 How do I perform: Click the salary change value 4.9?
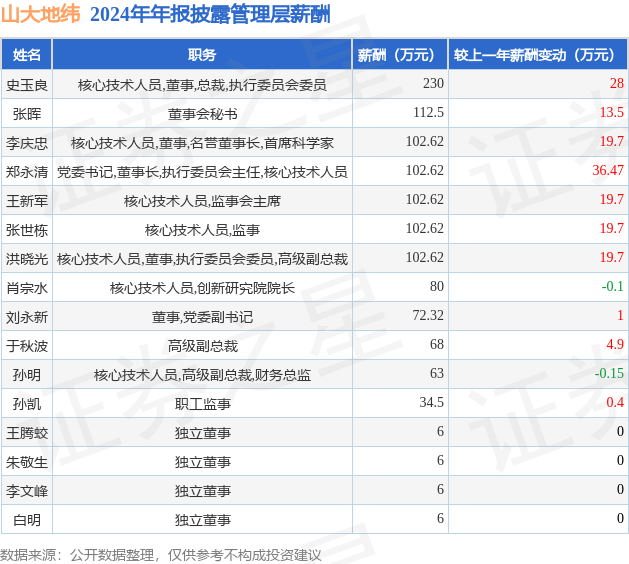[x=615, y=344]
